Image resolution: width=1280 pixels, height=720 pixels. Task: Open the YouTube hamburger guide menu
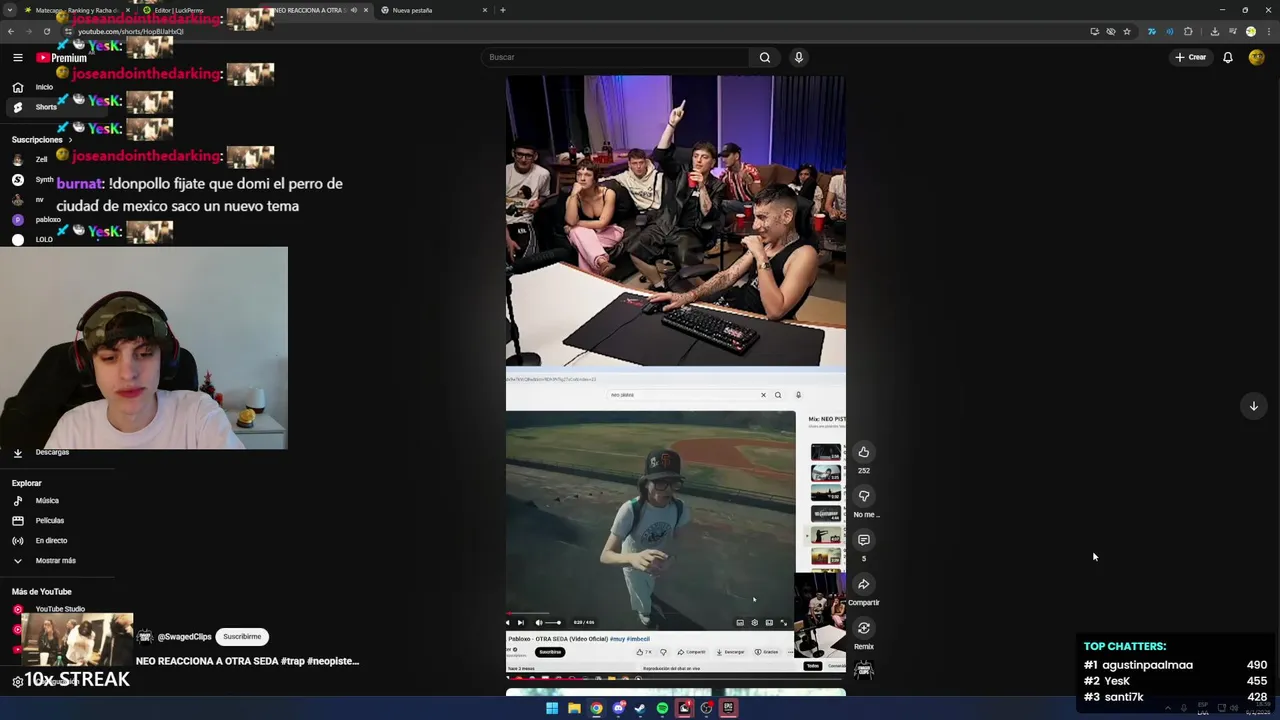click(17, 57)
